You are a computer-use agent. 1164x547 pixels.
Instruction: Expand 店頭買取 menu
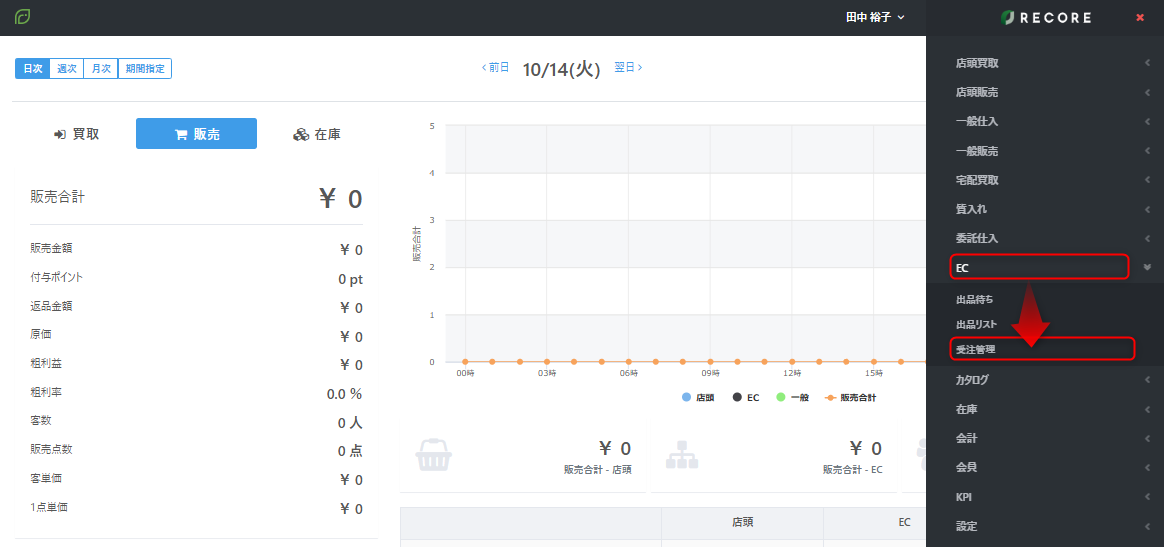coord(1045,64)
